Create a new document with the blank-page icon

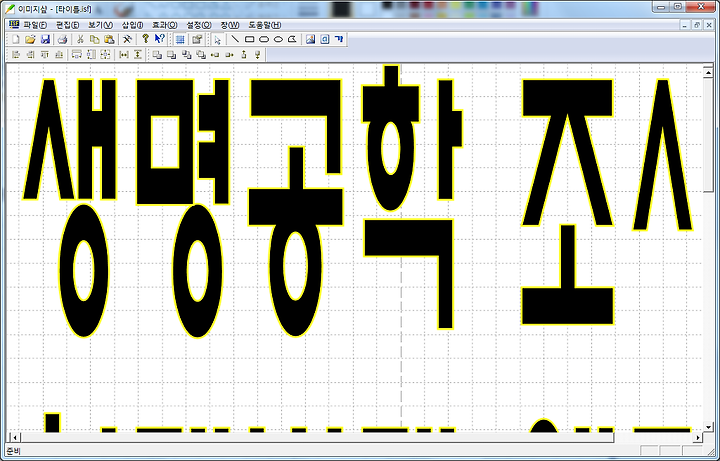17,39
